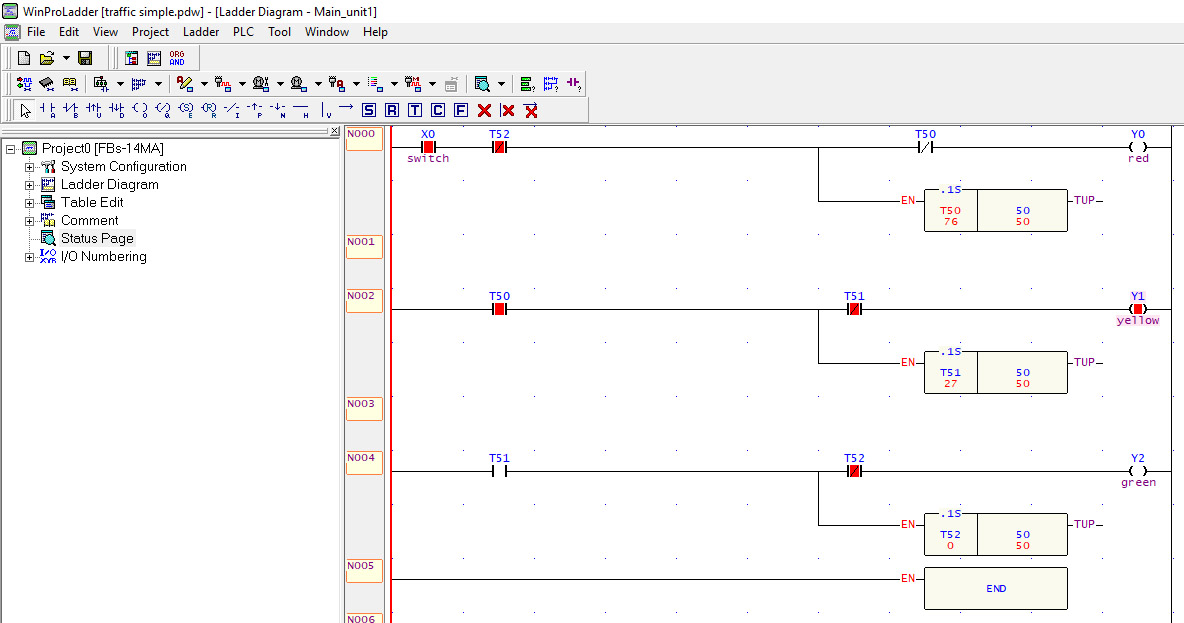
Task: Select network label N004
Action: pos(363,463)
